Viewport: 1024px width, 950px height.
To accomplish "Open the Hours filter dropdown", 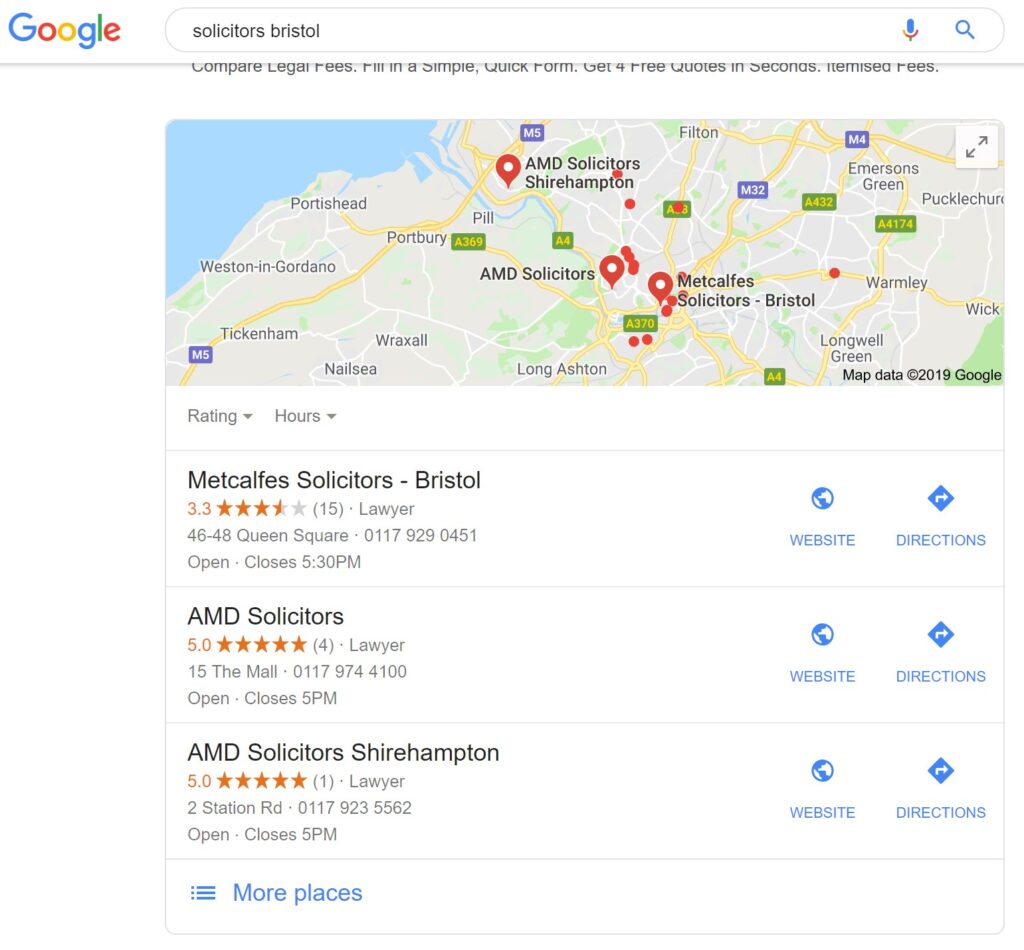I will click(305, 416).
